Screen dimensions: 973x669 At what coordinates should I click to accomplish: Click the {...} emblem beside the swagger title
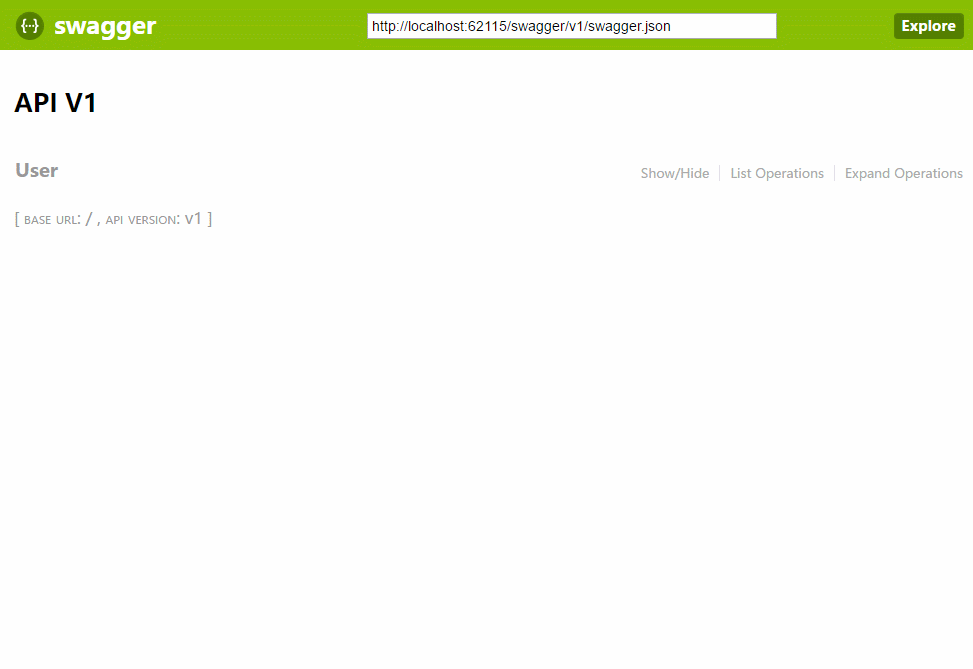(29, 26)
